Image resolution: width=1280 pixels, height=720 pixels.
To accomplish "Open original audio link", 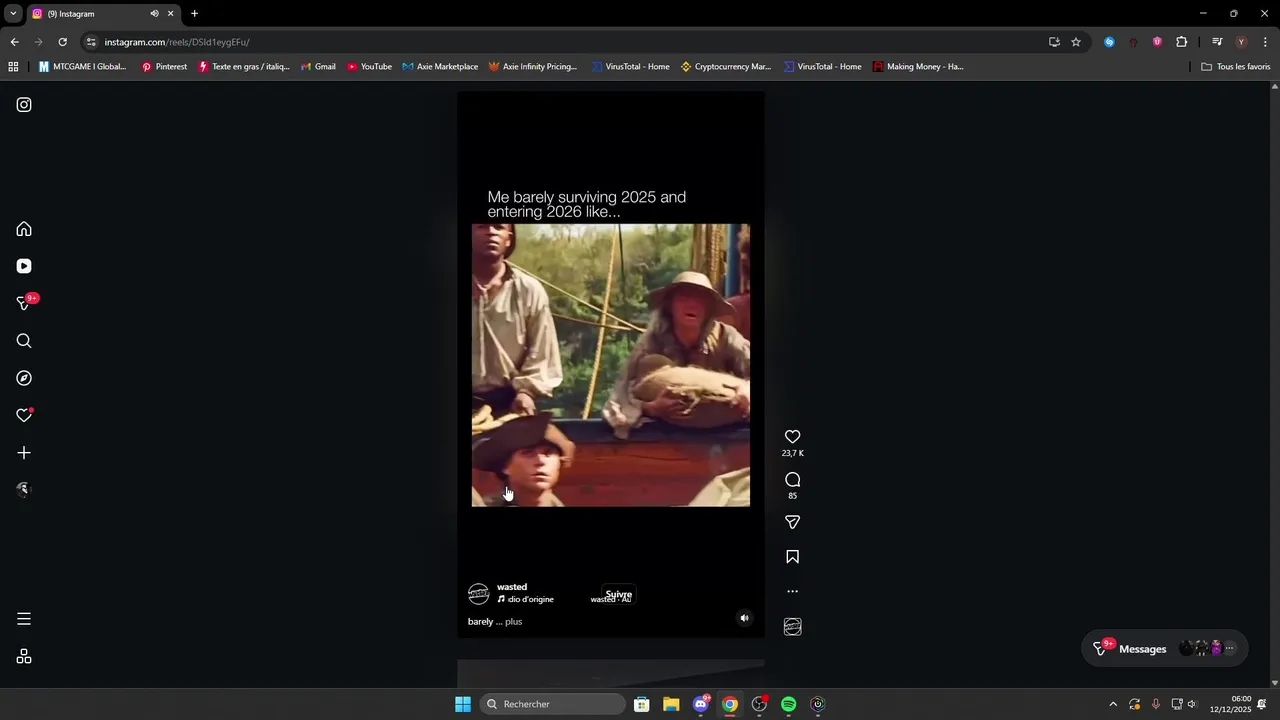I will pyautogui.click(x=525, y=600).
